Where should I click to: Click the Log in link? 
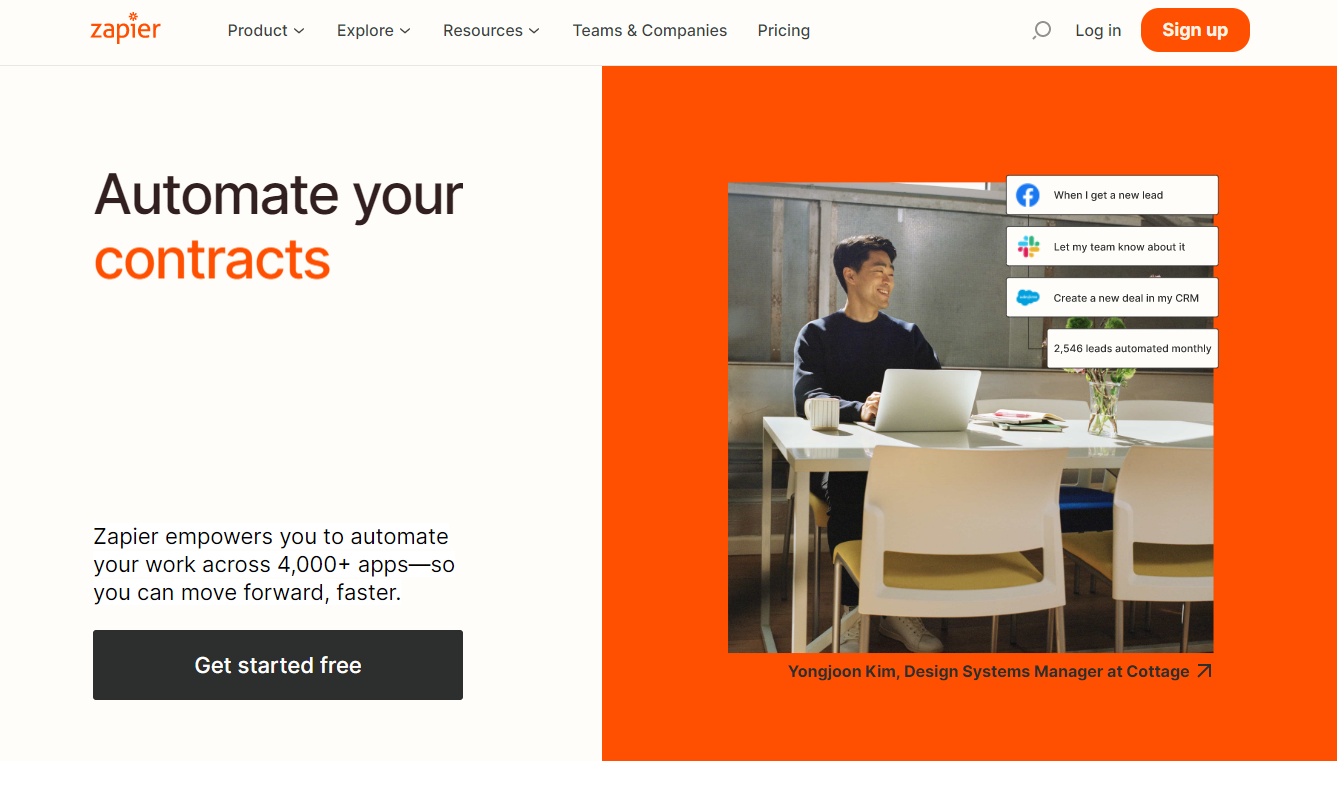[x=1098, y=31]
